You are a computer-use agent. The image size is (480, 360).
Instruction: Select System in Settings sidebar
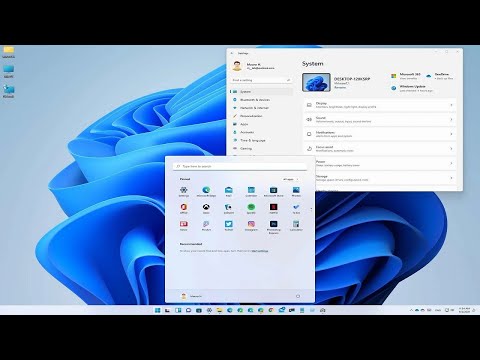click(261, 91)
